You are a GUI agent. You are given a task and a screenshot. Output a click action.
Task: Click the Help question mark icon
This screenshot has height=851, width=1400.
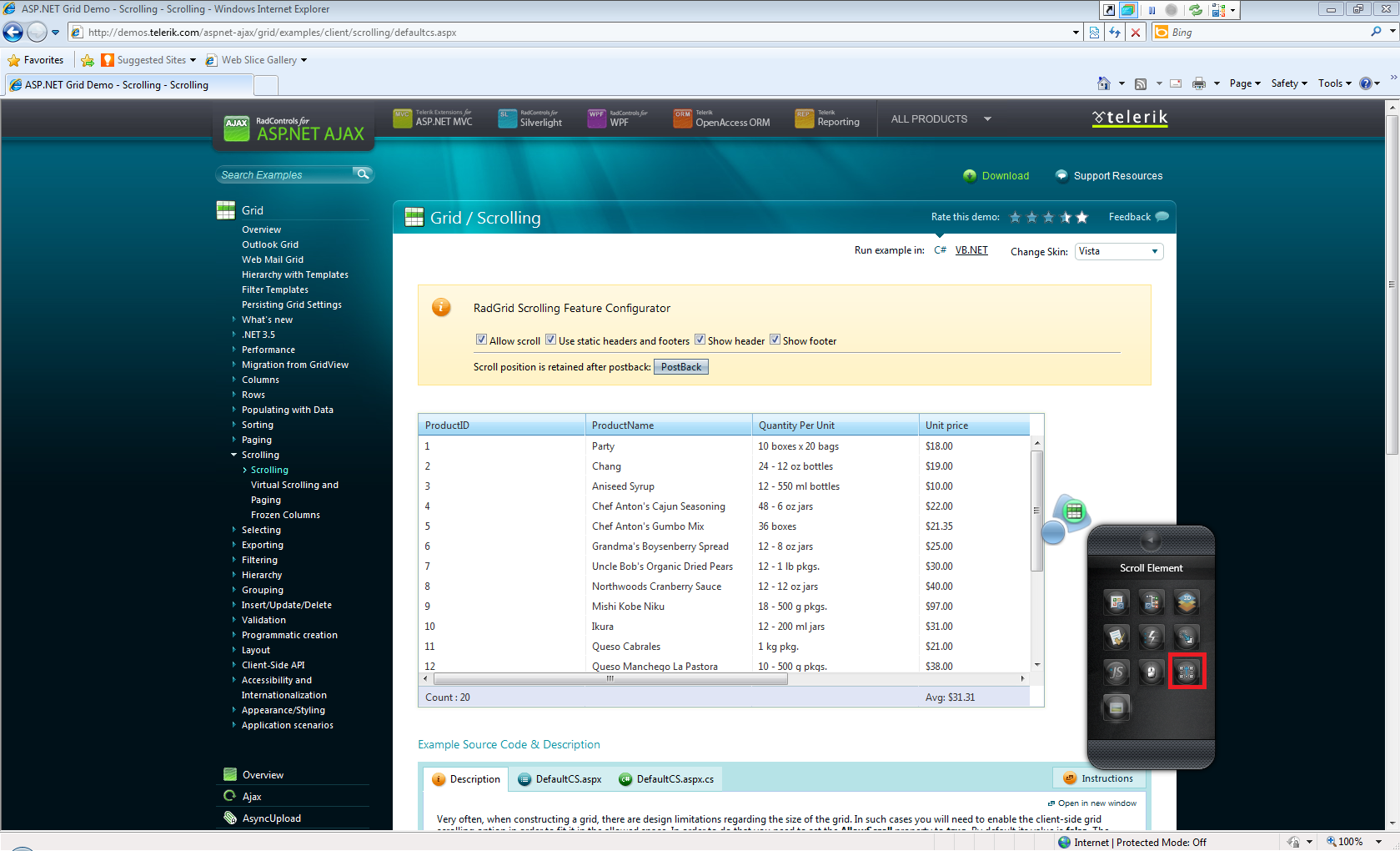tap(1366, 83)
